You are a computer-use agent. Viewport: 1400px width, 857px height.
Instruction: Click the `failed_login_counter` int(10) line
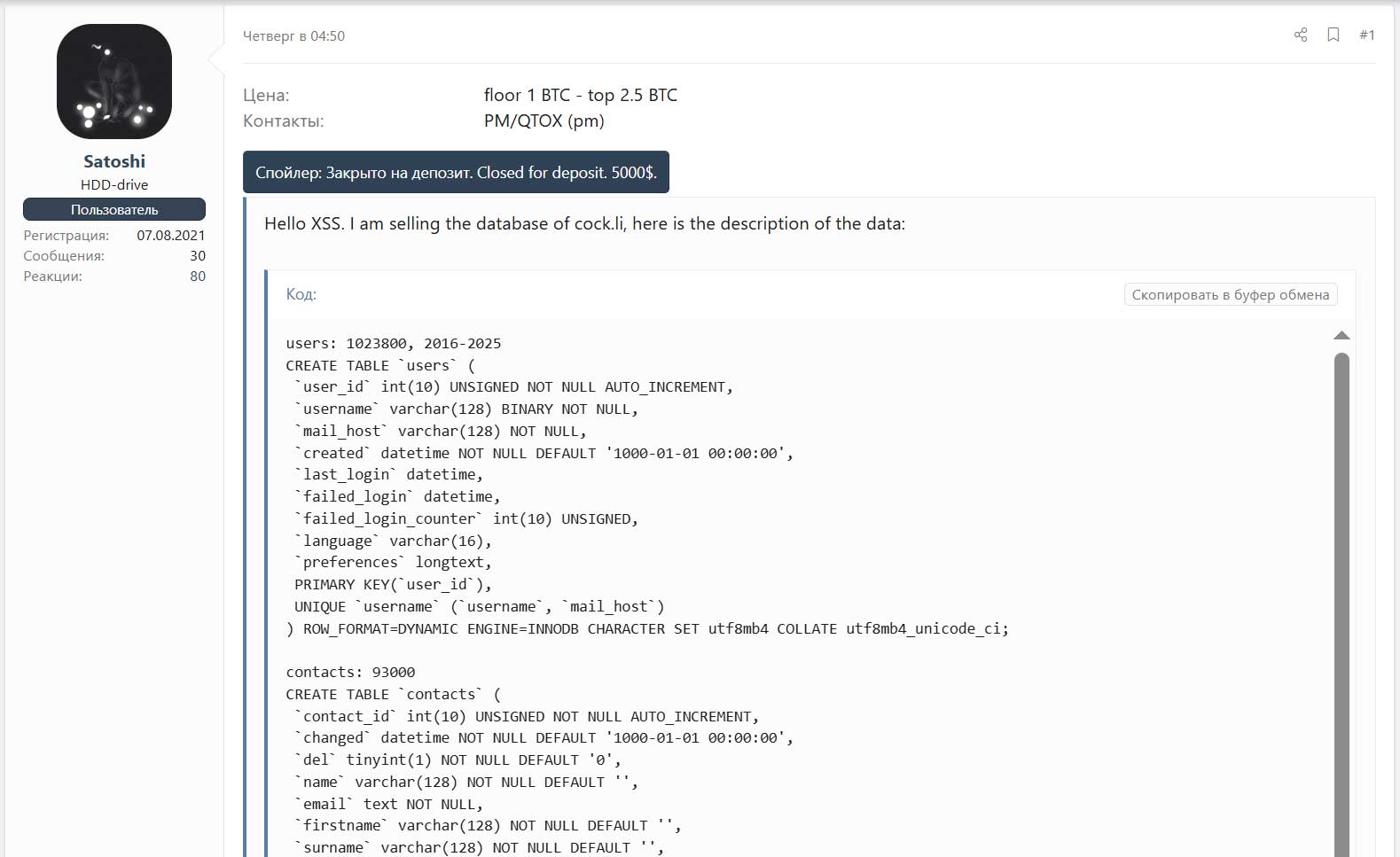point(466,519)
